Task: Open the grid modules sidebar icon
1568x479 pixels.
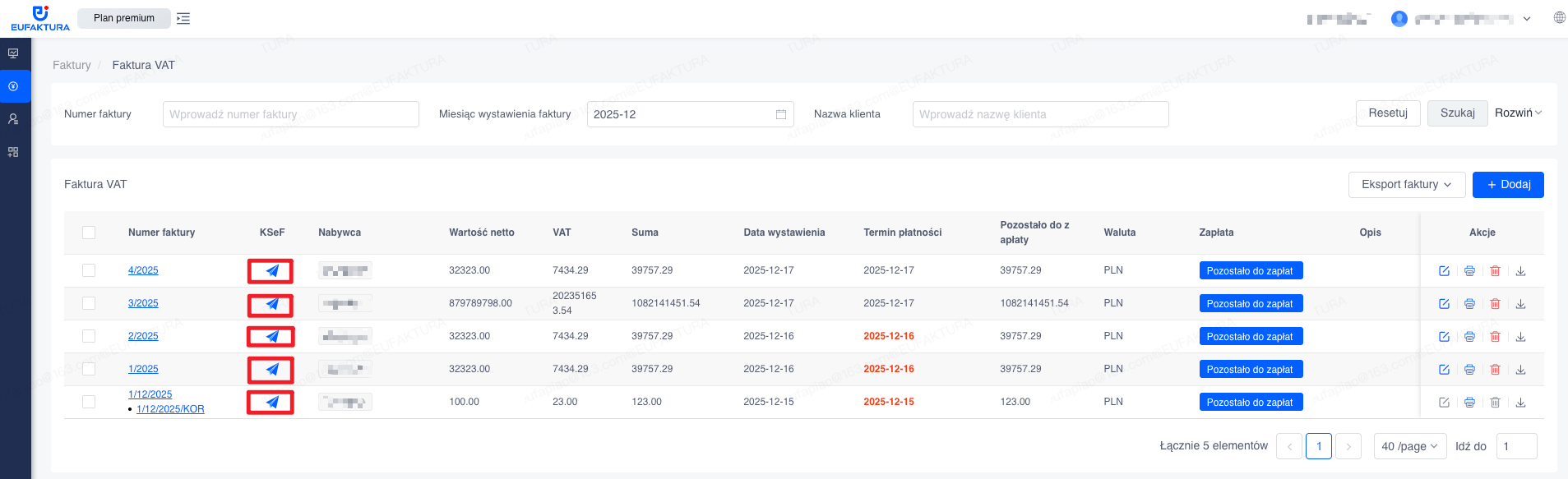Action: tap(13, 152)
